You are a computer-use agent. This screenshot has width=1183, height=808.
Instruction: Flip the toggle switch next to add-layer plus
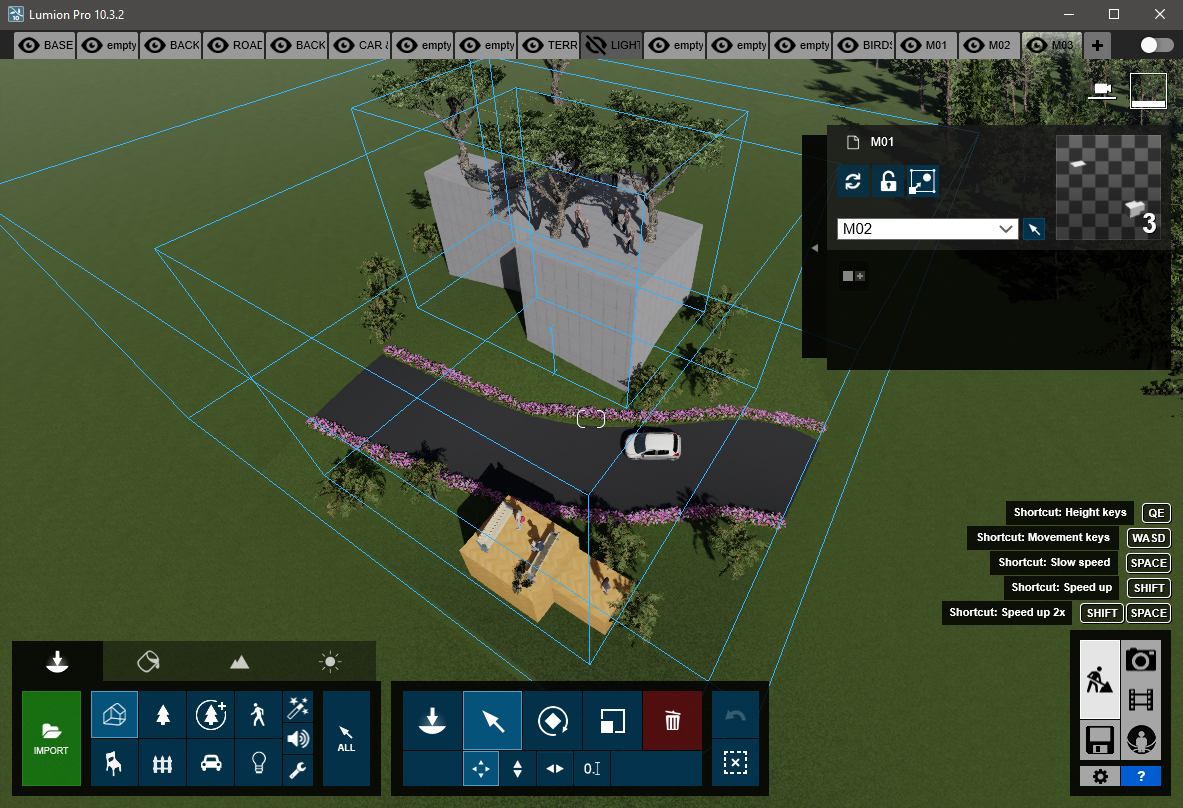1156,45
